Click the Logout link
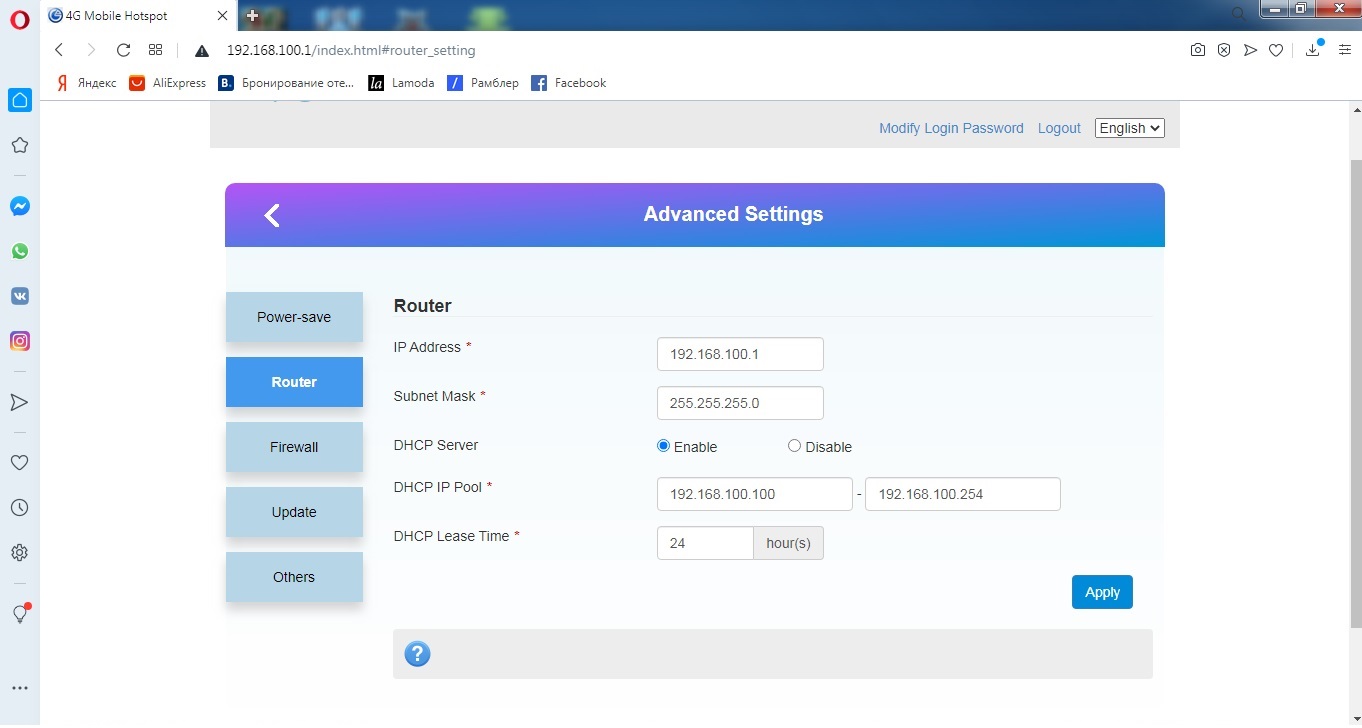Viewport: 1362px width, 728px height. point(1059,128)
